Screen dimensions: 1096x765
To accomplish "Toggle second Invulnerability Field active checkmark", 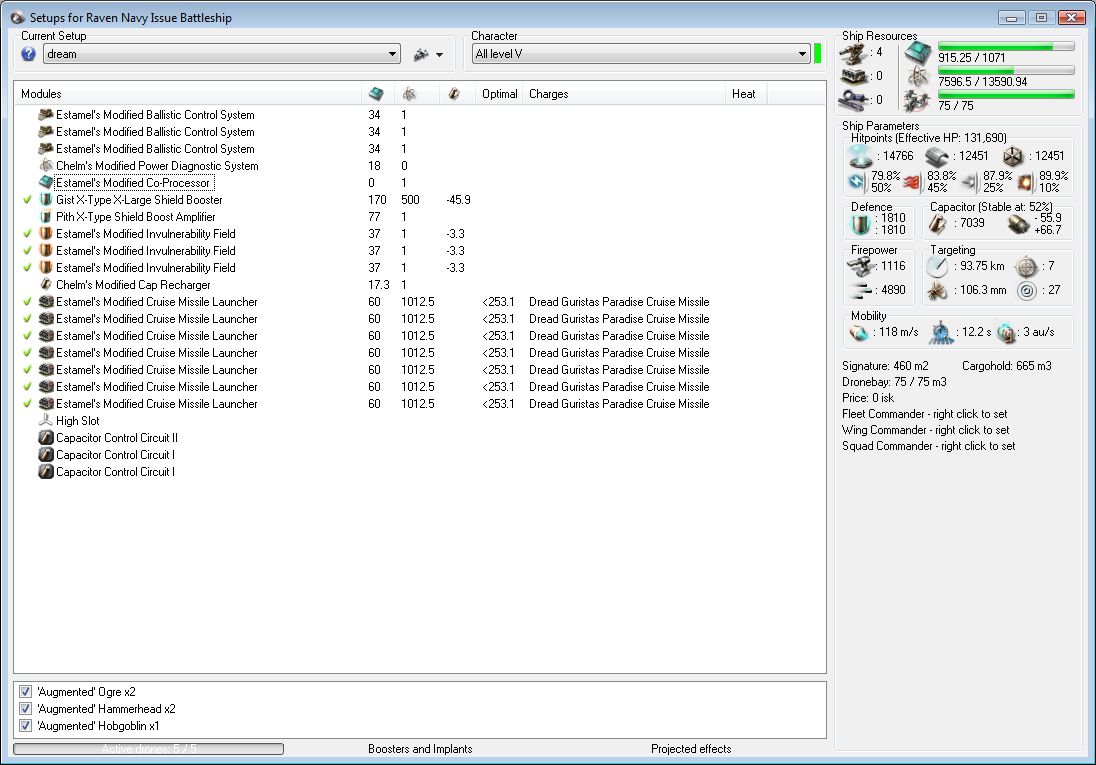I will 27,250.
